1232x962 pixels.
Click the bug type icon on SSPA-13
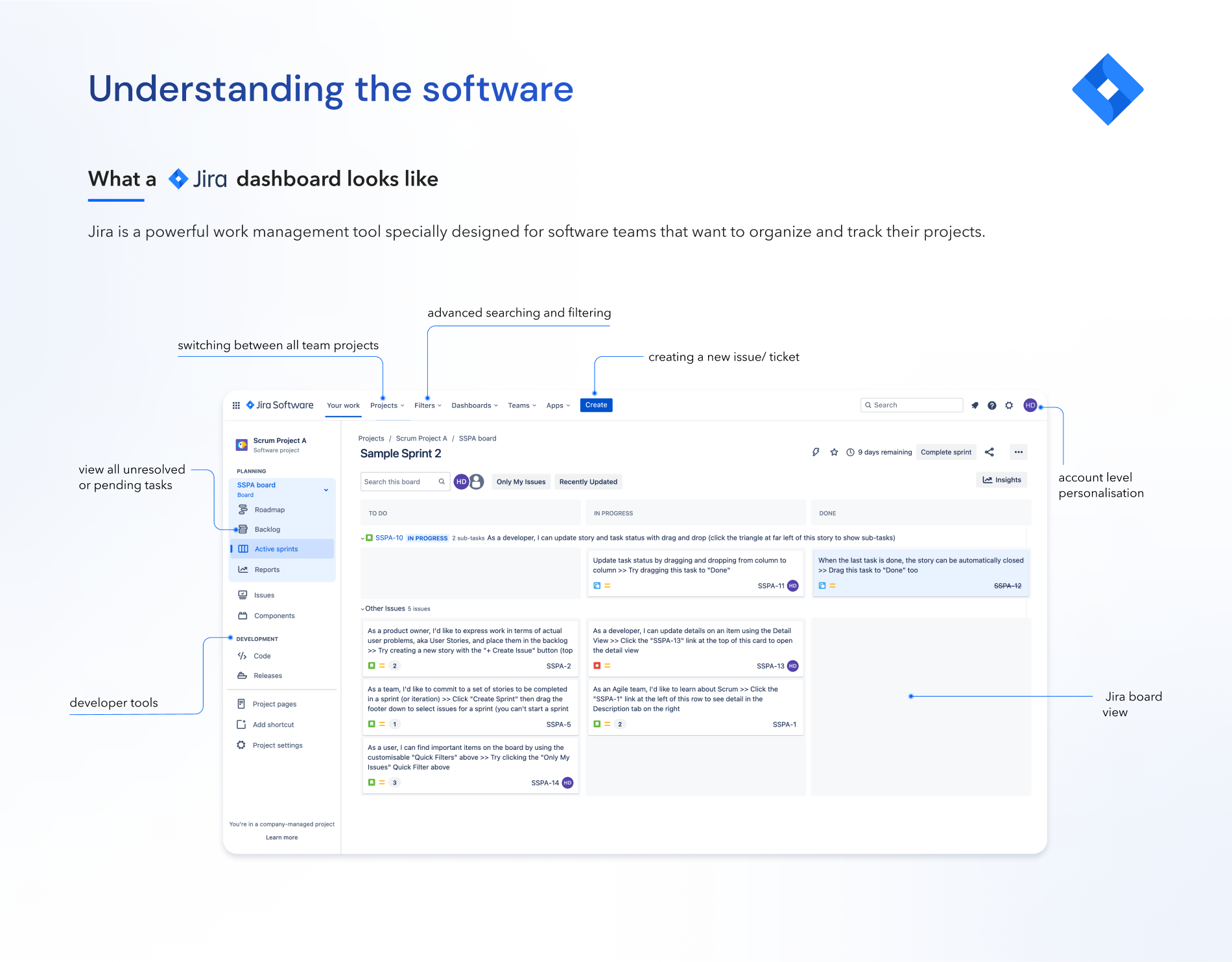click(x=597, y=666)
